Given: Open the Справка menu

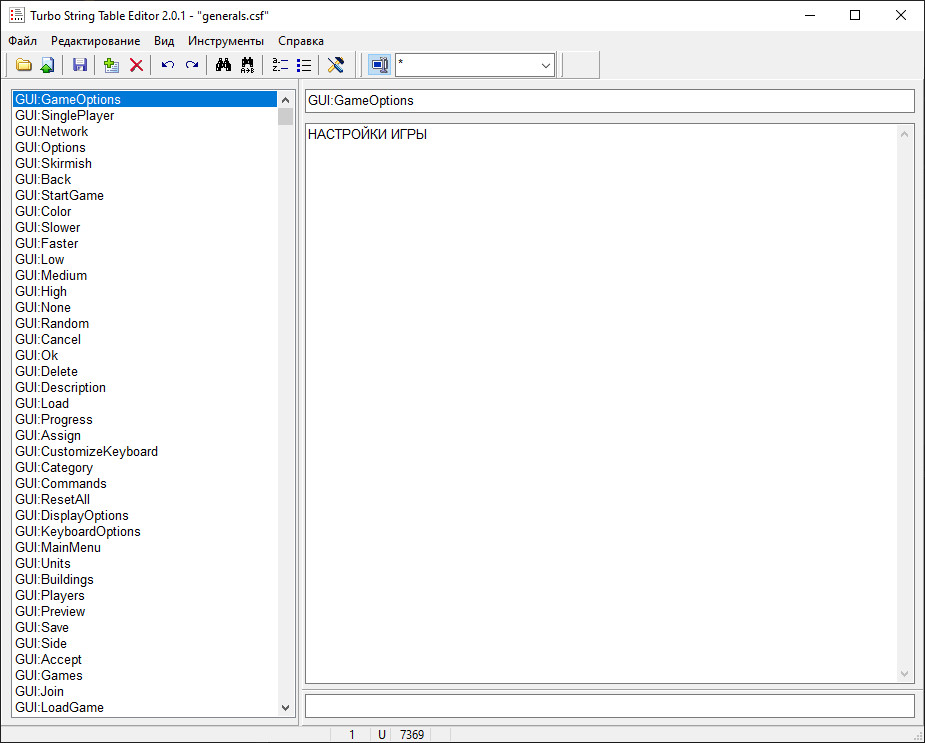Looking at the screenshot, I should click(301, 41).
